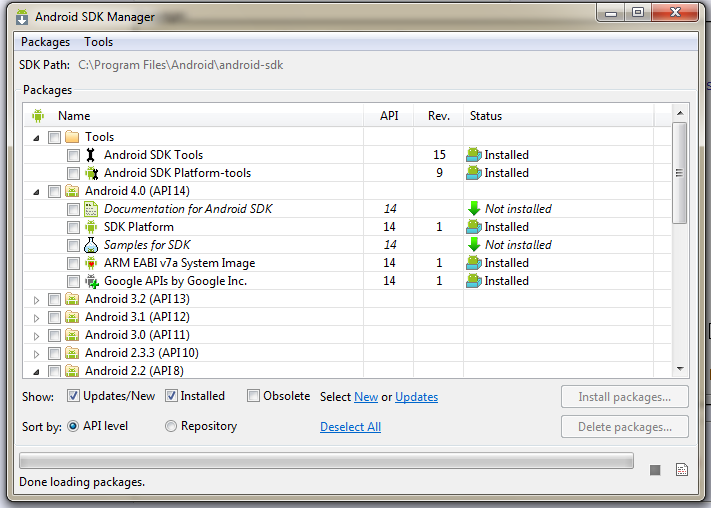Click the ARM EABI v7a System Image icon
This screenshot has height=508, width=711.
91,263
